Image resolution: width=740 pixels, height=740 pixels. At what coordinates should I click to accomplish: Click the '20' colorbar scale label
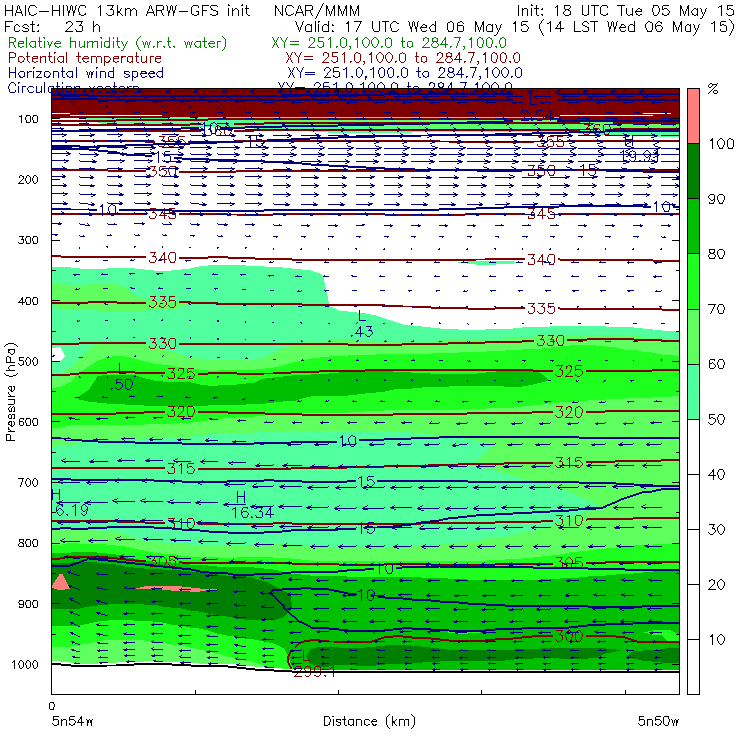(x=716, y=585)
